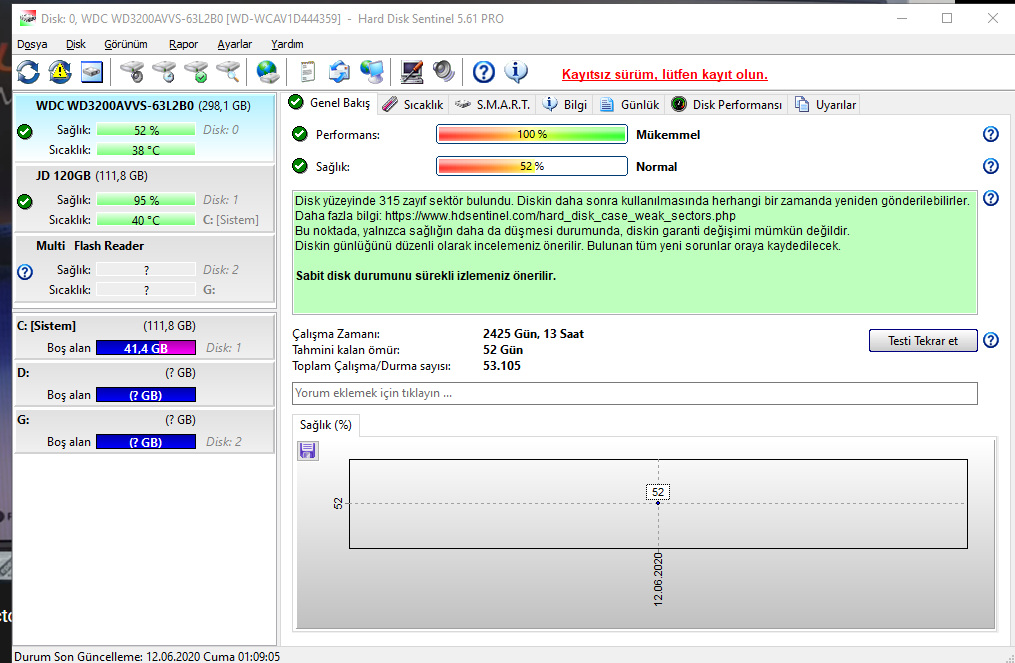Click the Durum Son Güncelleme status bar text
The width and height of the screenshot is (1015, 663).
[147, 657]
